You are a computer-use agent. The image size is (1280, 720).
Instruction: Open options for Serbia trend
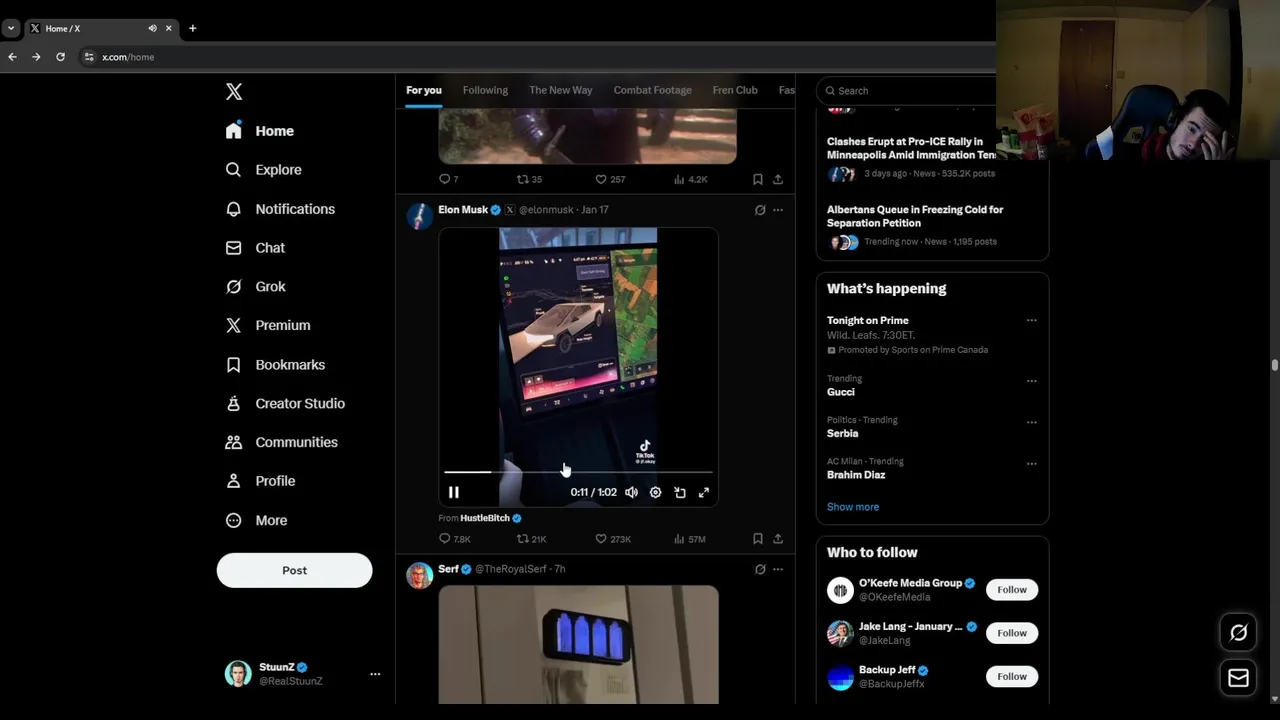(x=1031, y=422)
